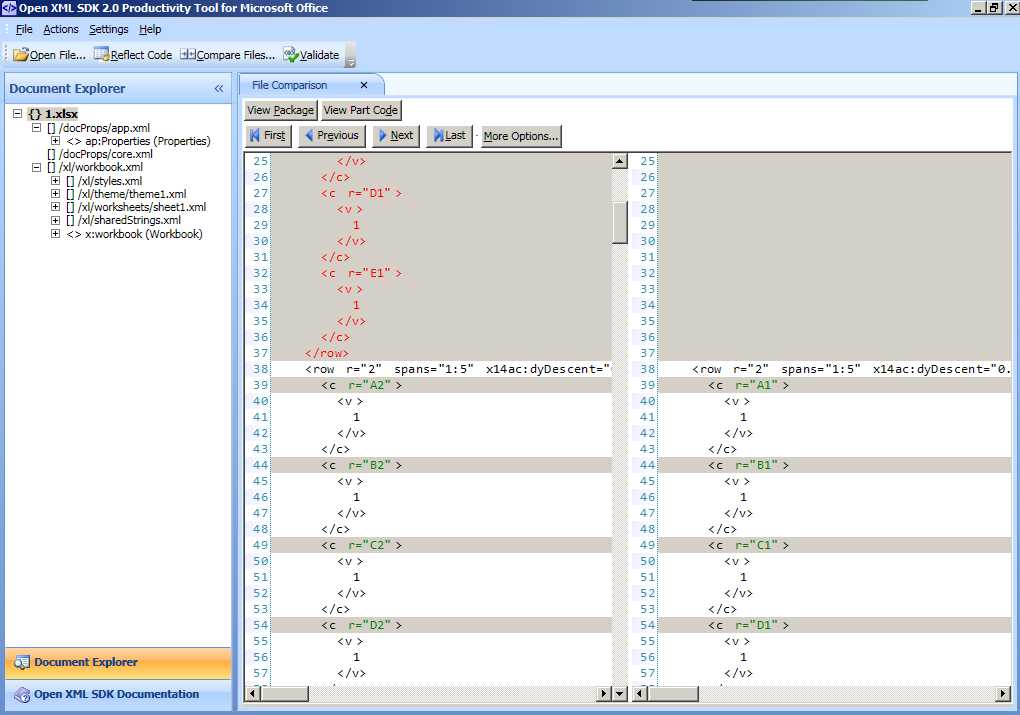Click the Document Explorer pane icon at bottom
The width and height of the screenshot is (1020, 715).
pyautogui.click(x=22, y=662)
